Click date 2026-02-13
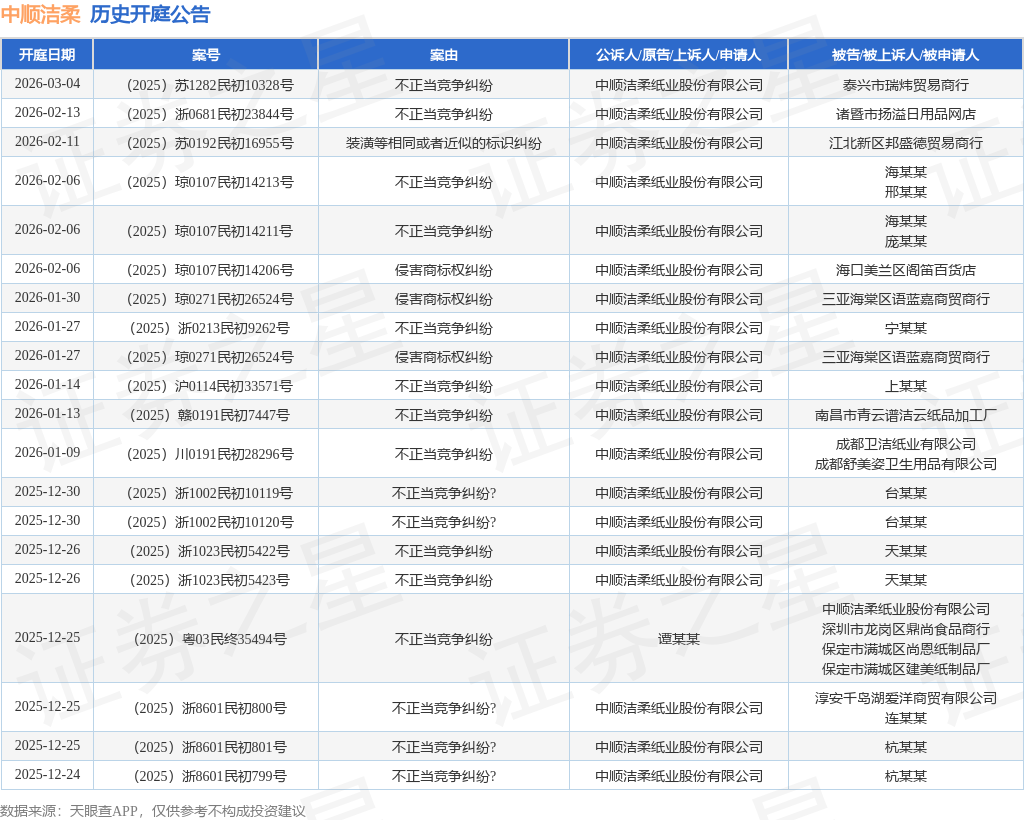The image size is (1024, 820). (x=47, y=112)
